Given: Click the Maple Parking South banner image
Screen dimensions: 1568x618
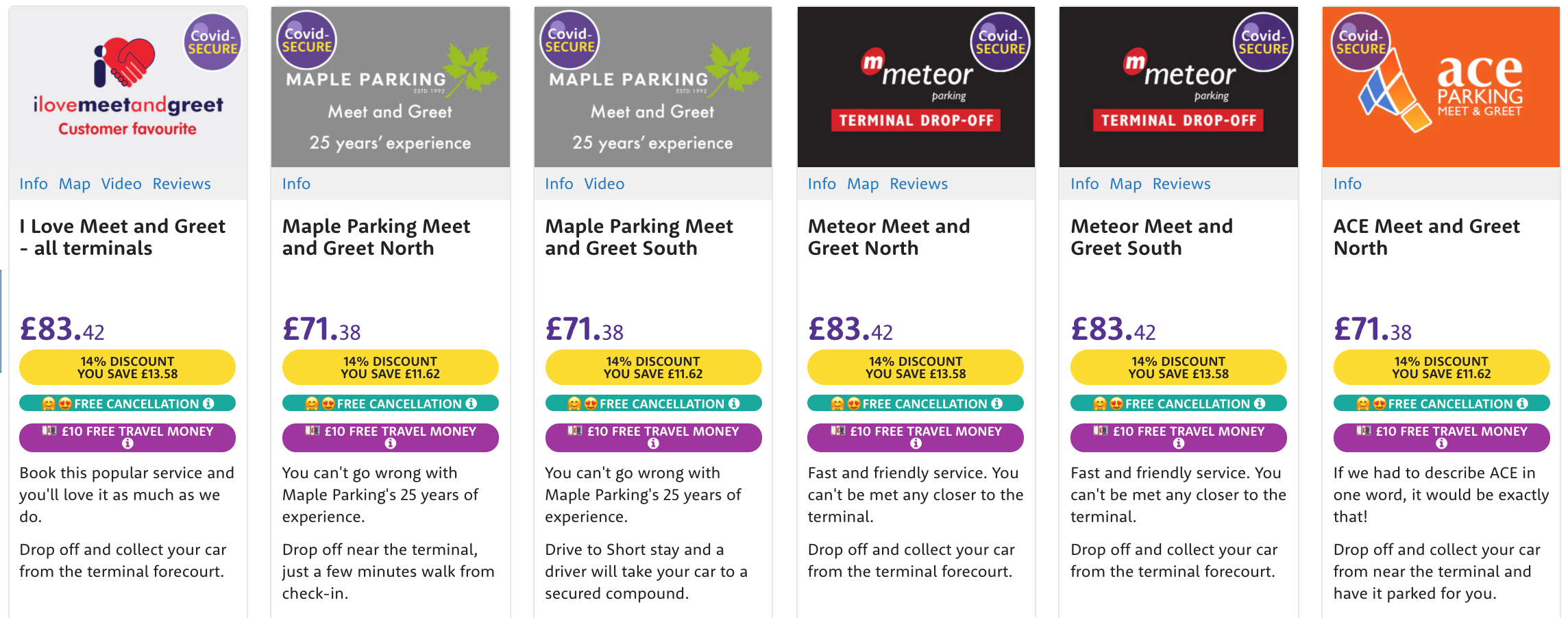Looking at the screenshot, I should 653,87.
